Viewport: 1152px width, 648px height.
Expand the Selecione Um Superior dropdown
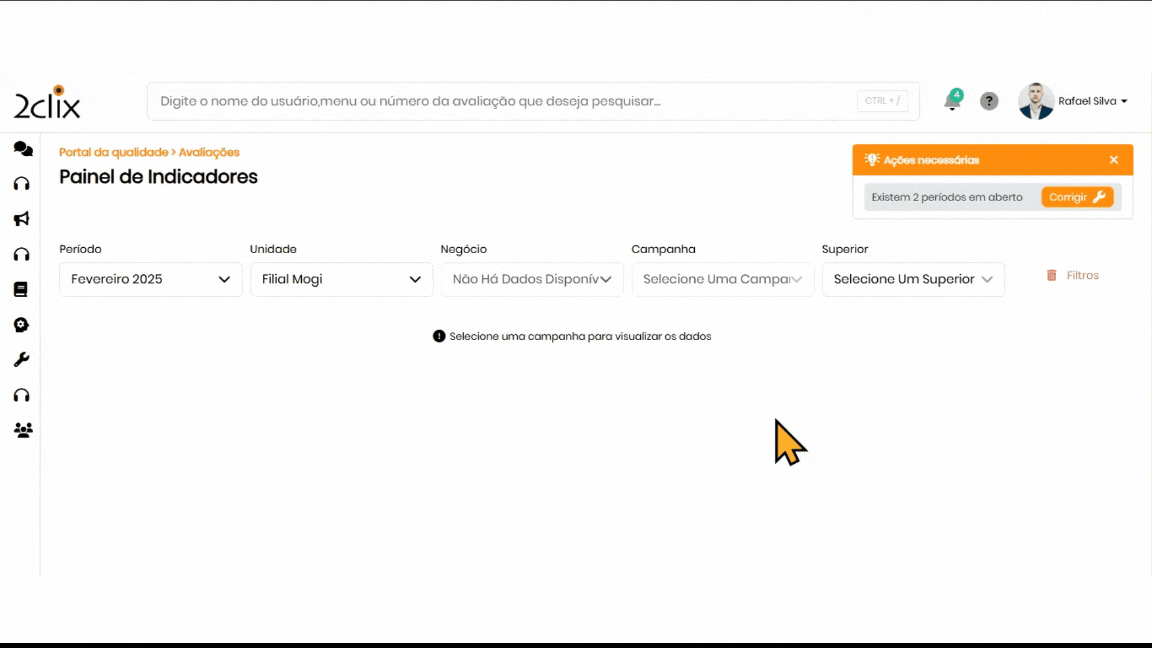tap(913, 280)
